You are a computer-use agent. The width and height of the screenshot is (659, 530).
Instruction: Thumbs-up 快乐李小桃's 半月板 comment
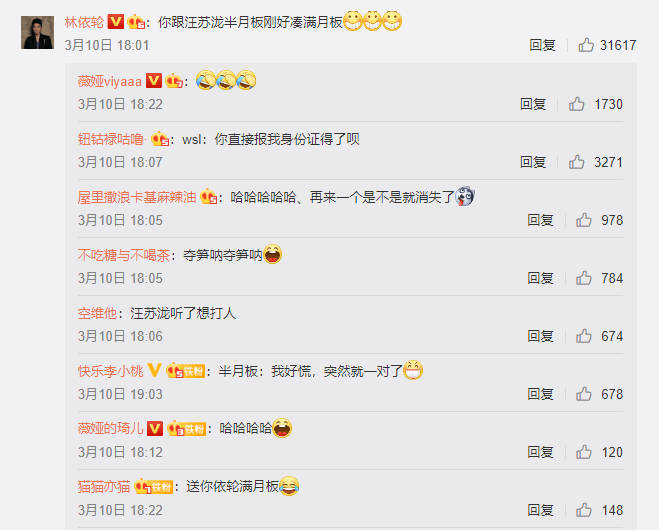click(x=584, y=394)
